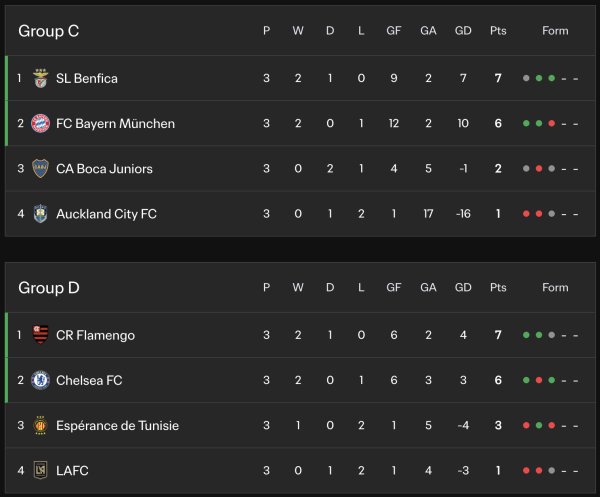The image size is (600, 497).
Task: Click the Group C heading
Action: click(49, 31)
